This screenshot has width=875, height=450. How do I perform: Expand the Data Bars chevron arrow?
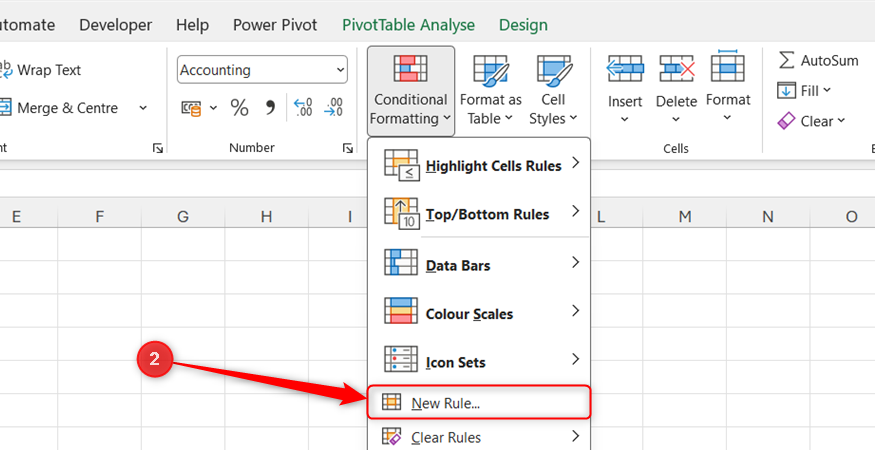575,262
